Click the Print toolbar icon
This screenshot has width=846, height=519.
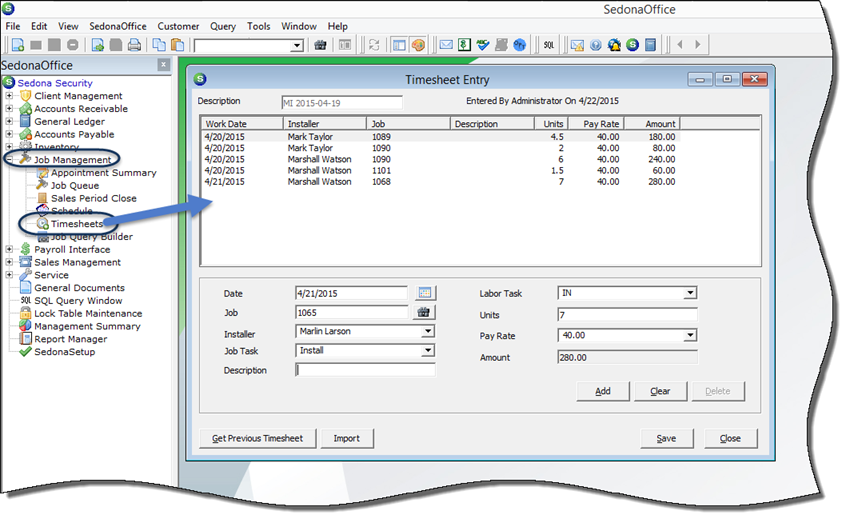(x=134, y=45)
